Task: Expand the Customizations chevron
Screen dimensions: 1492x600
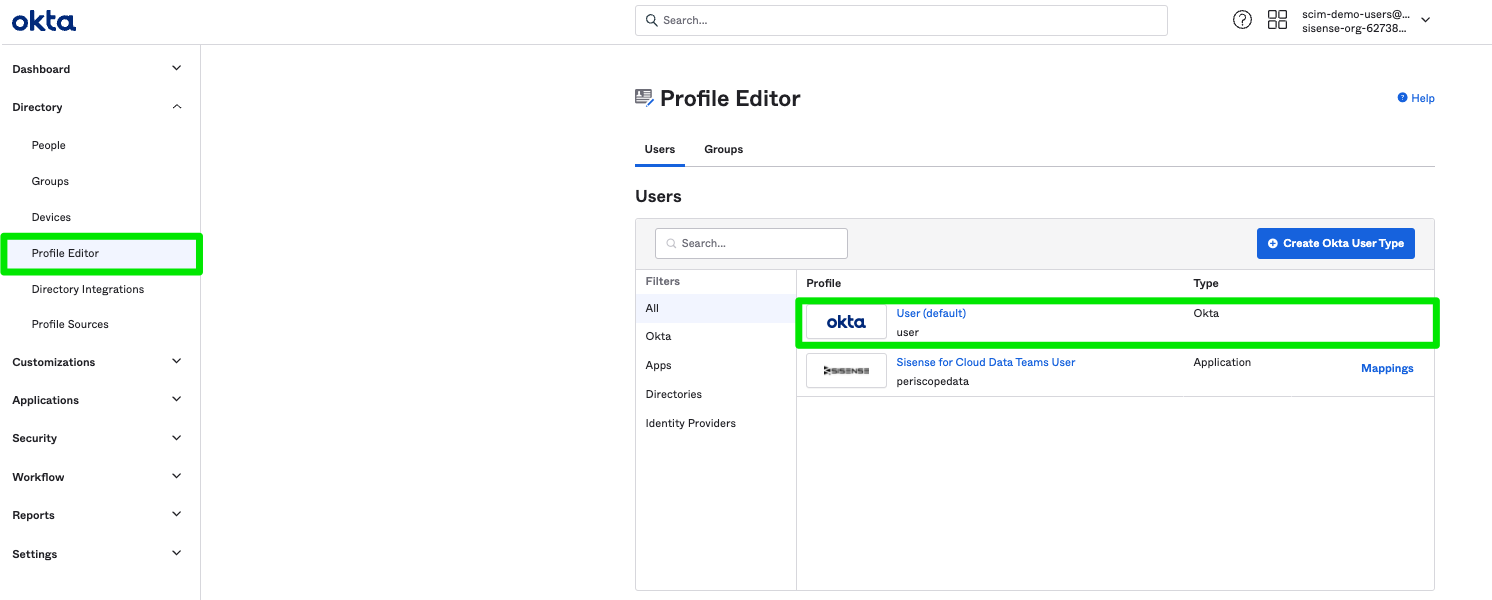Action: tap(177, 361)
